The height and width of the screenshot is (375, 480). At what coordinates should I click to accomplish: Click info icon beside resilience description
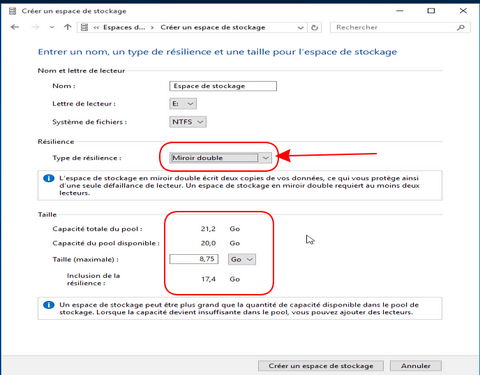point(49,178)
